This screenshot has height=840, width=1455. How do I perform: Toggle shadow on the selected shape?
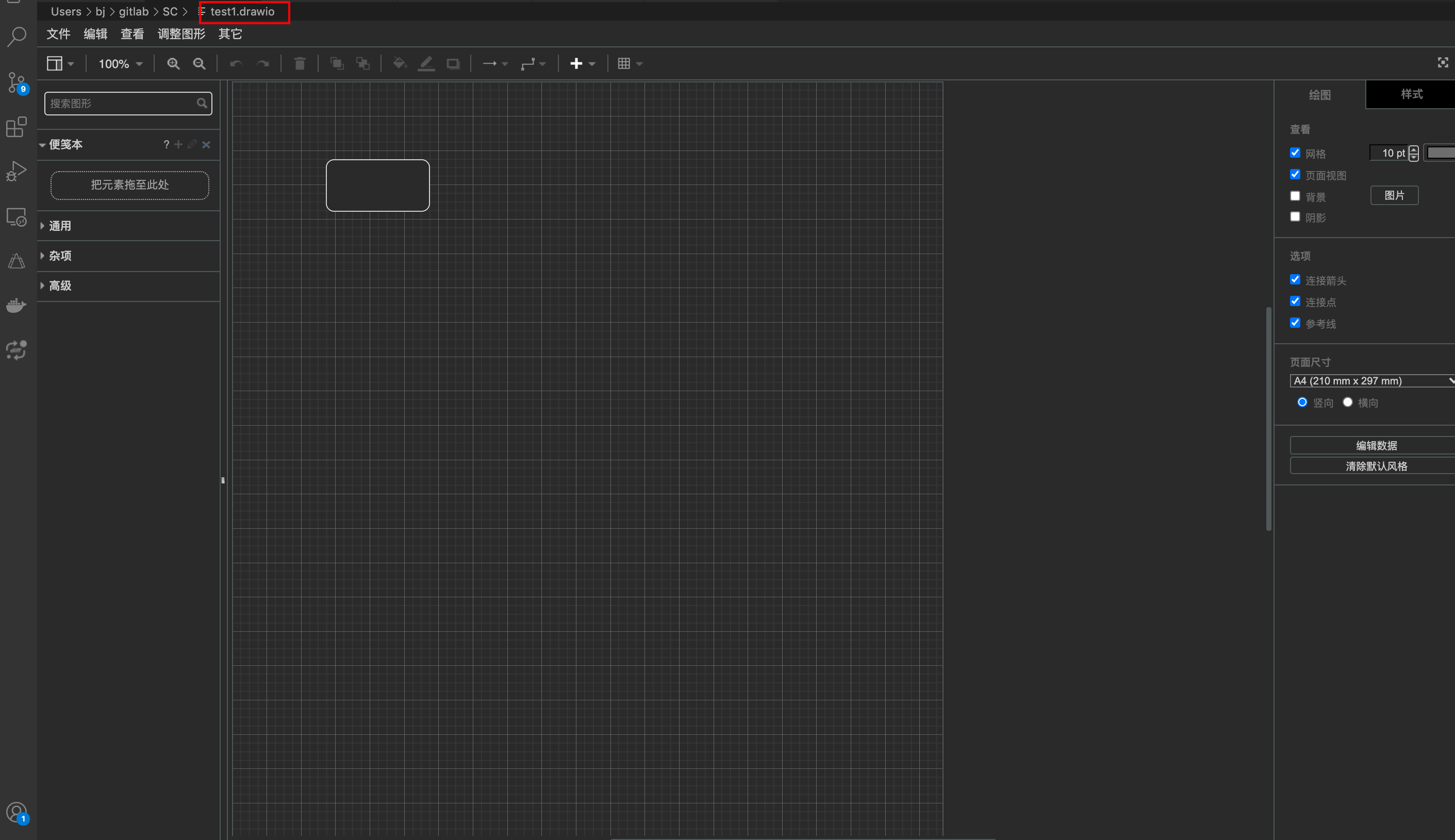pos(453,63)
